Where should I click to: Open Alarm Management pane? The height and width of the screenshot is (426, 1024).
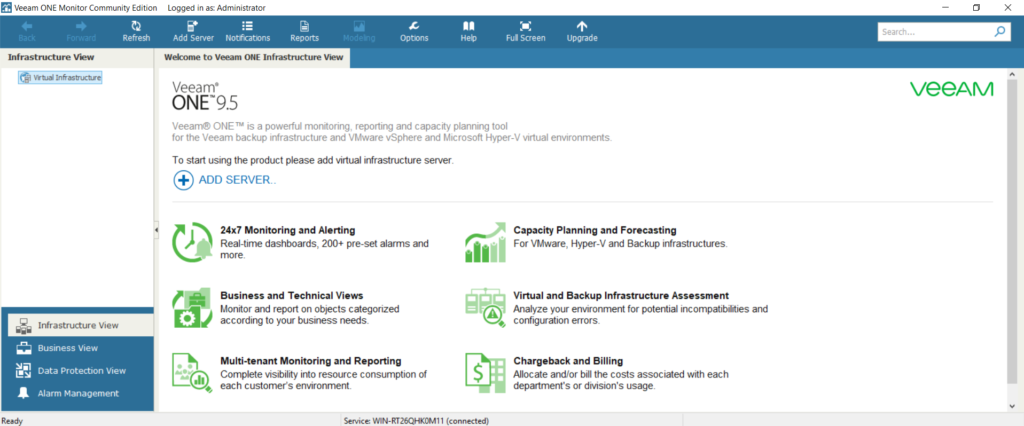pos(78,393)
